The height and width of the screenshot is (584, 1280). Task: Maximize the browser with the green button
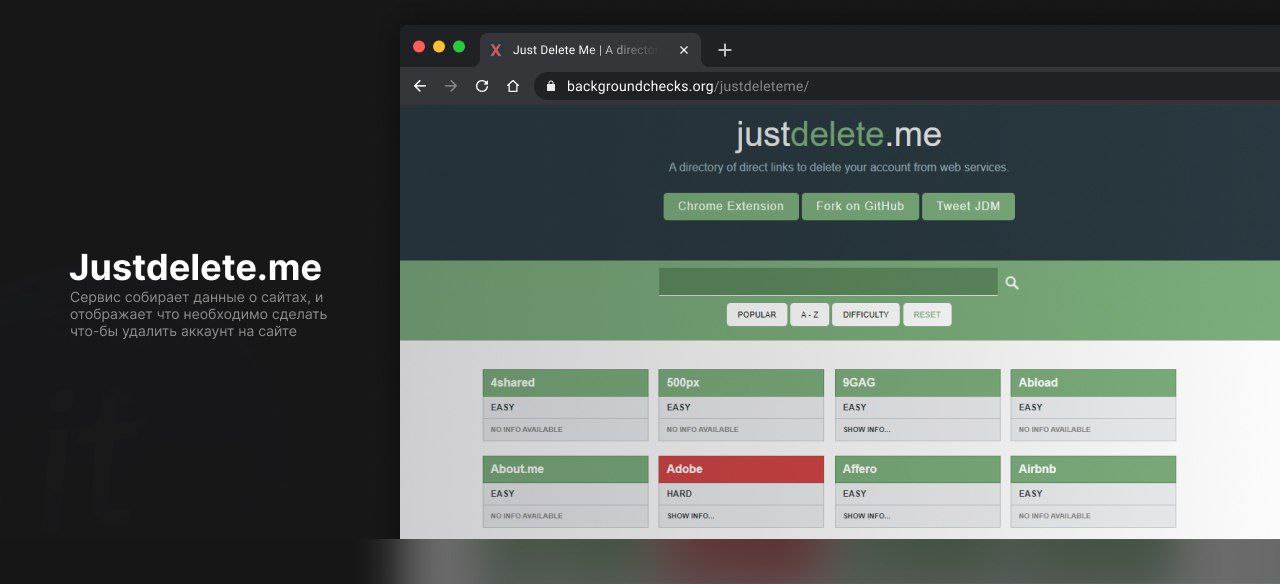click(x=459, y=47)
